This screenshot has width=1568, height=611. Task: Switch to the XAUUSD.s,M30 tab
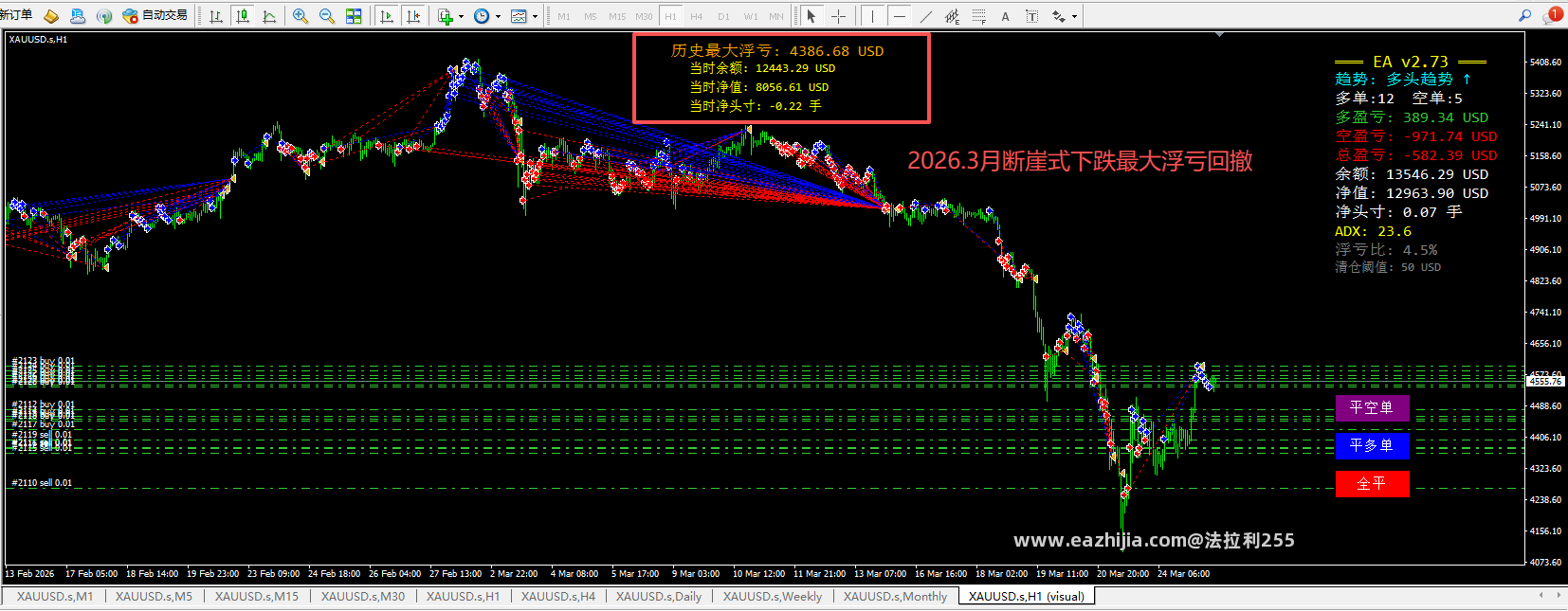click(x=363, y=596)
